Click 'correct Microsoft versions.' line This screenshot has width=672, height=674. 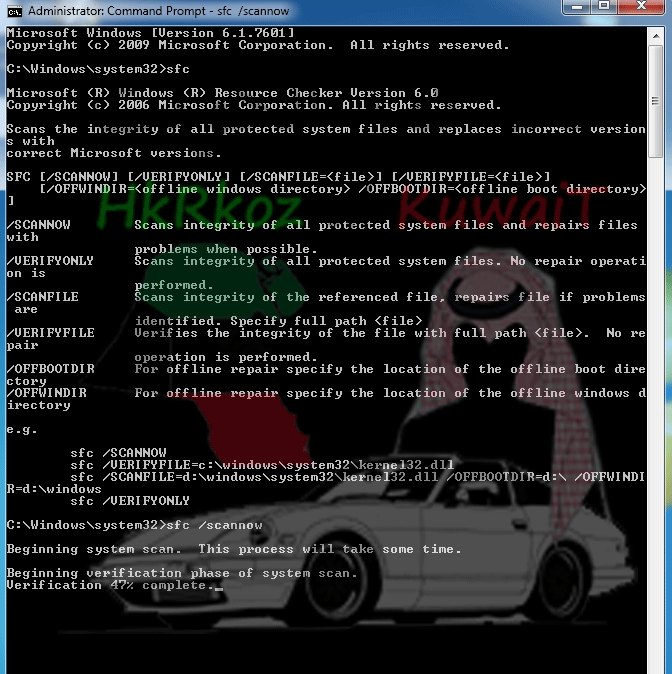(114, 153)
